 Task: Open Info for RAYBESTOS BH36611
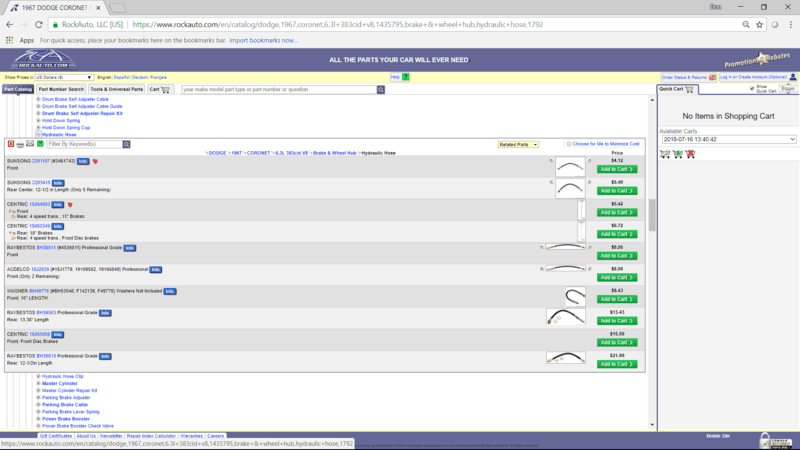(x=130, y=248)
